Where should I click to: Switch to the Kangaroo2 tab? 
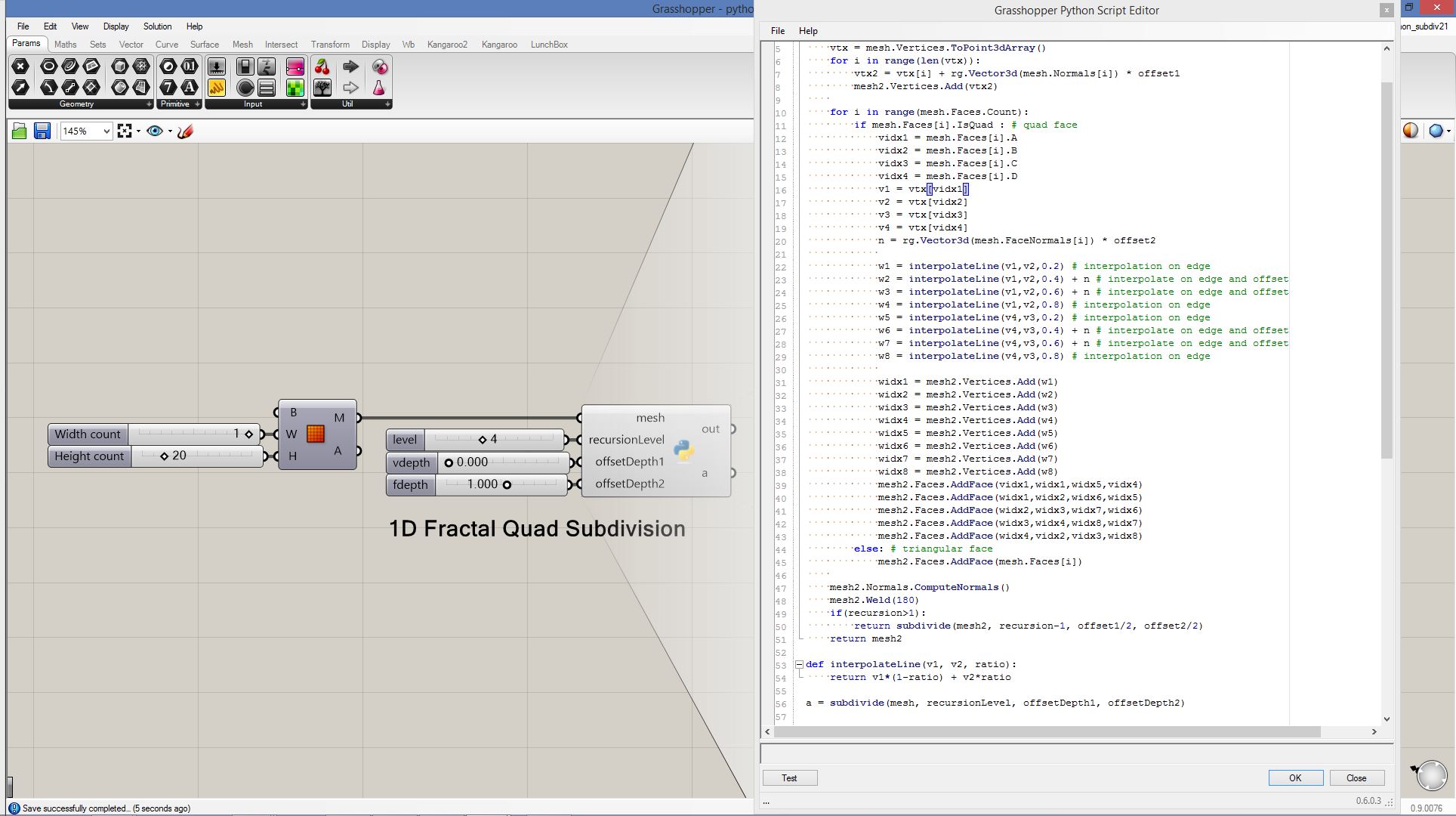[447, 45]
